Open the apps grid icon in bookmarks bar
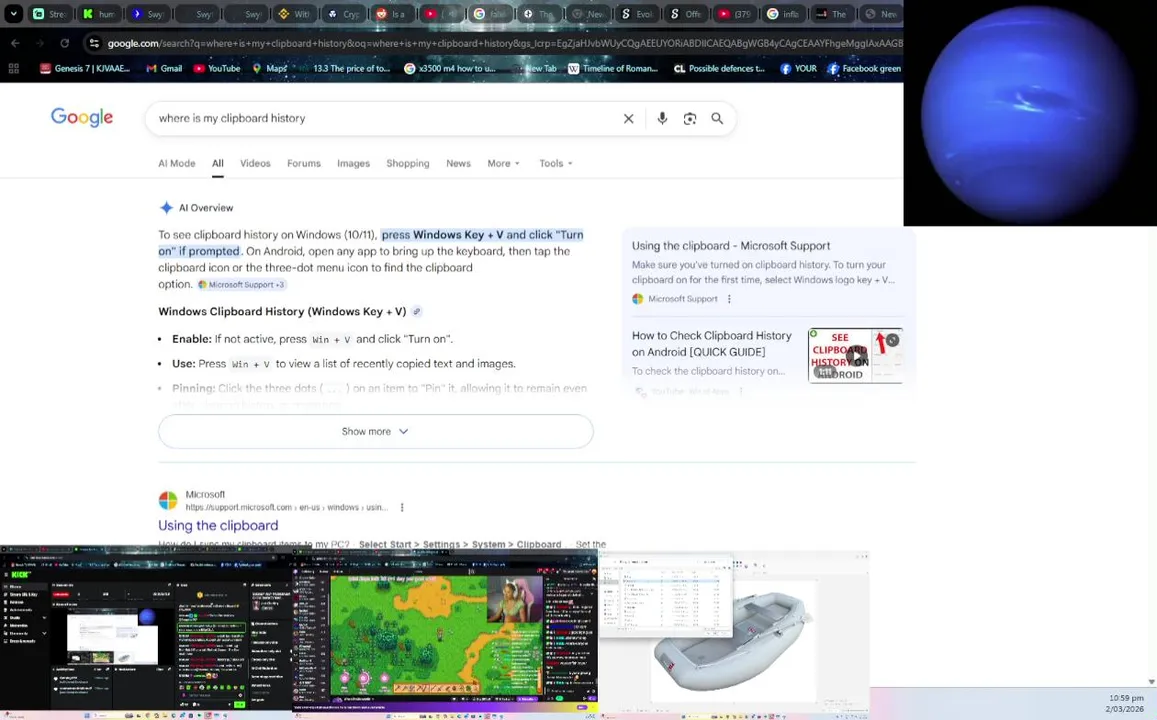 pos(13,69)
